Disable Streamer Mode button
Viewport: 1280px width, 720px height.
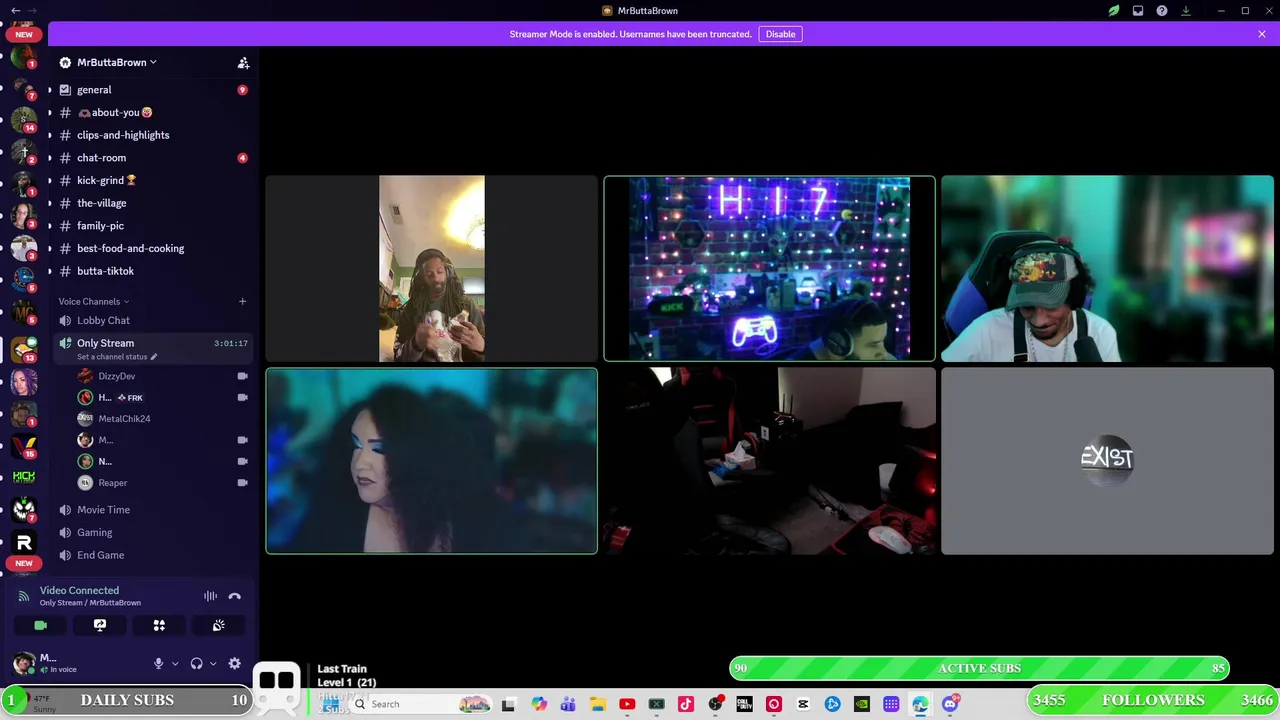click(x=780, y=34)
